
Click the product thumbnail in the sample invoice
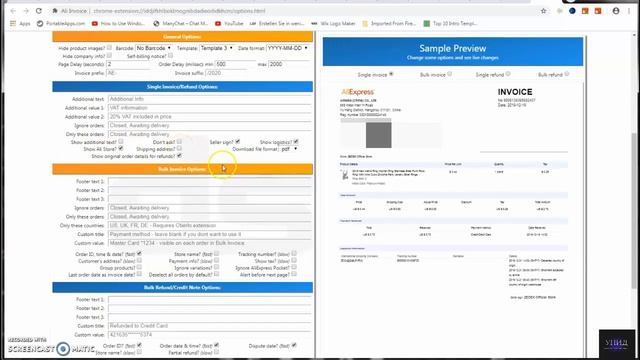point(345,175)
